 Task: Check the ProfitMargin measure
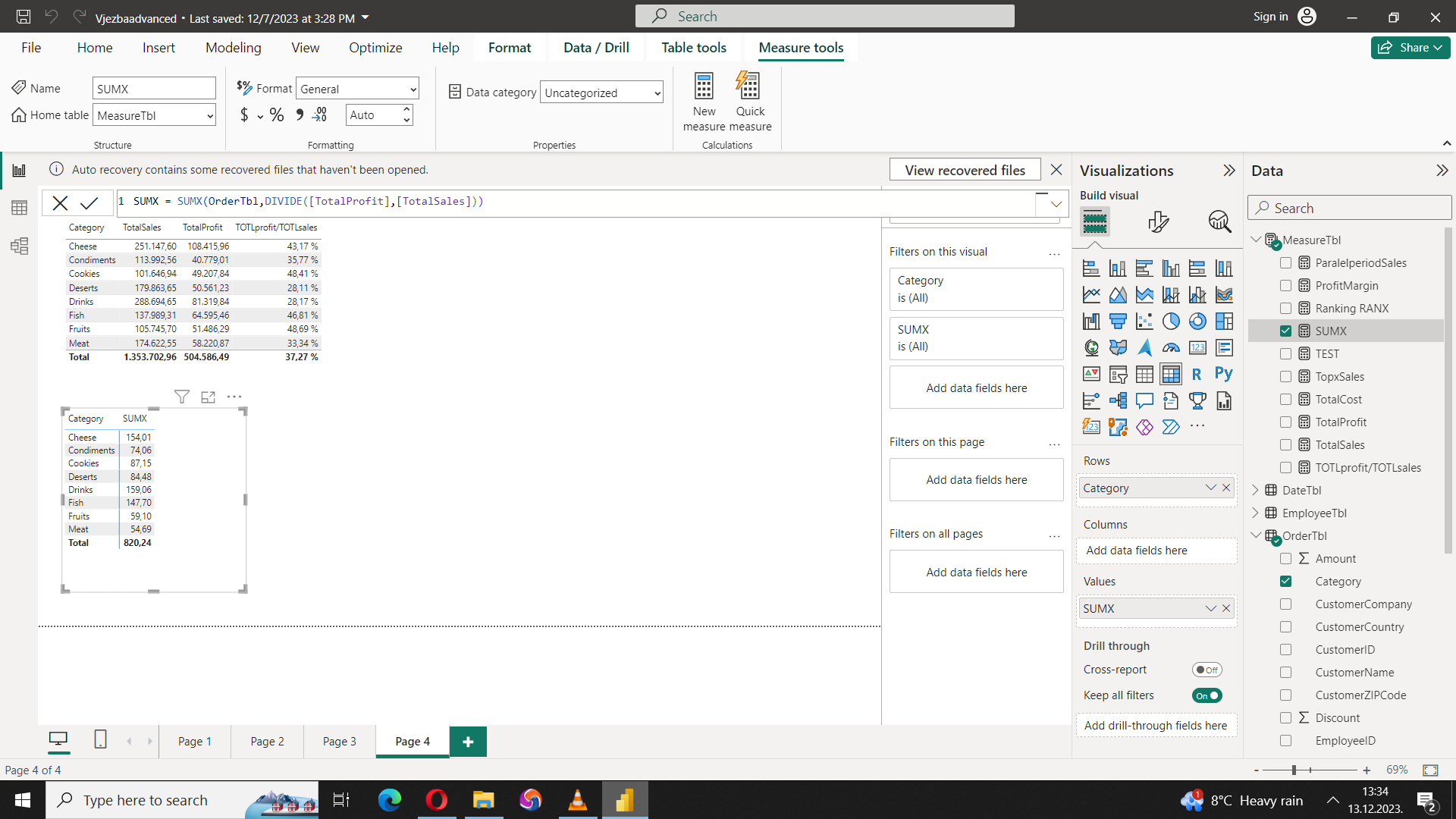[1285, 286]
